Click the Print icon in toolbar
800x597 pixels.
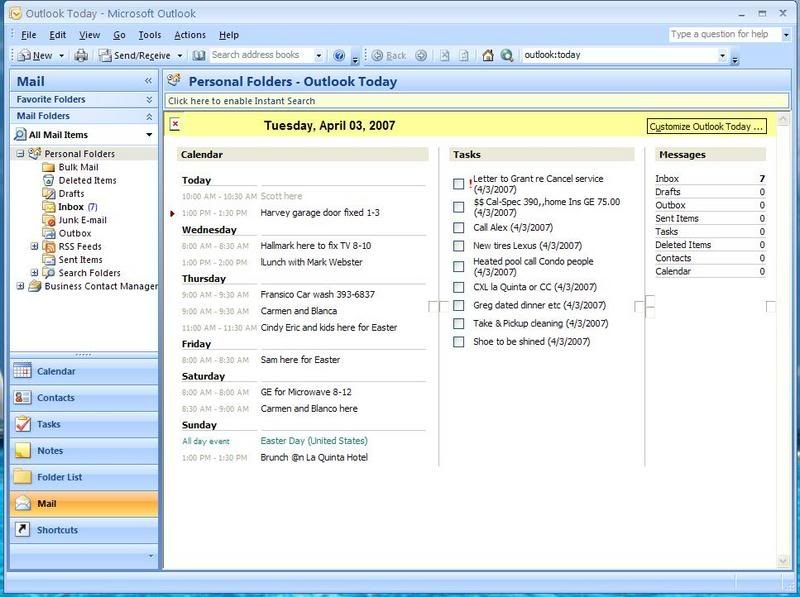81,56
